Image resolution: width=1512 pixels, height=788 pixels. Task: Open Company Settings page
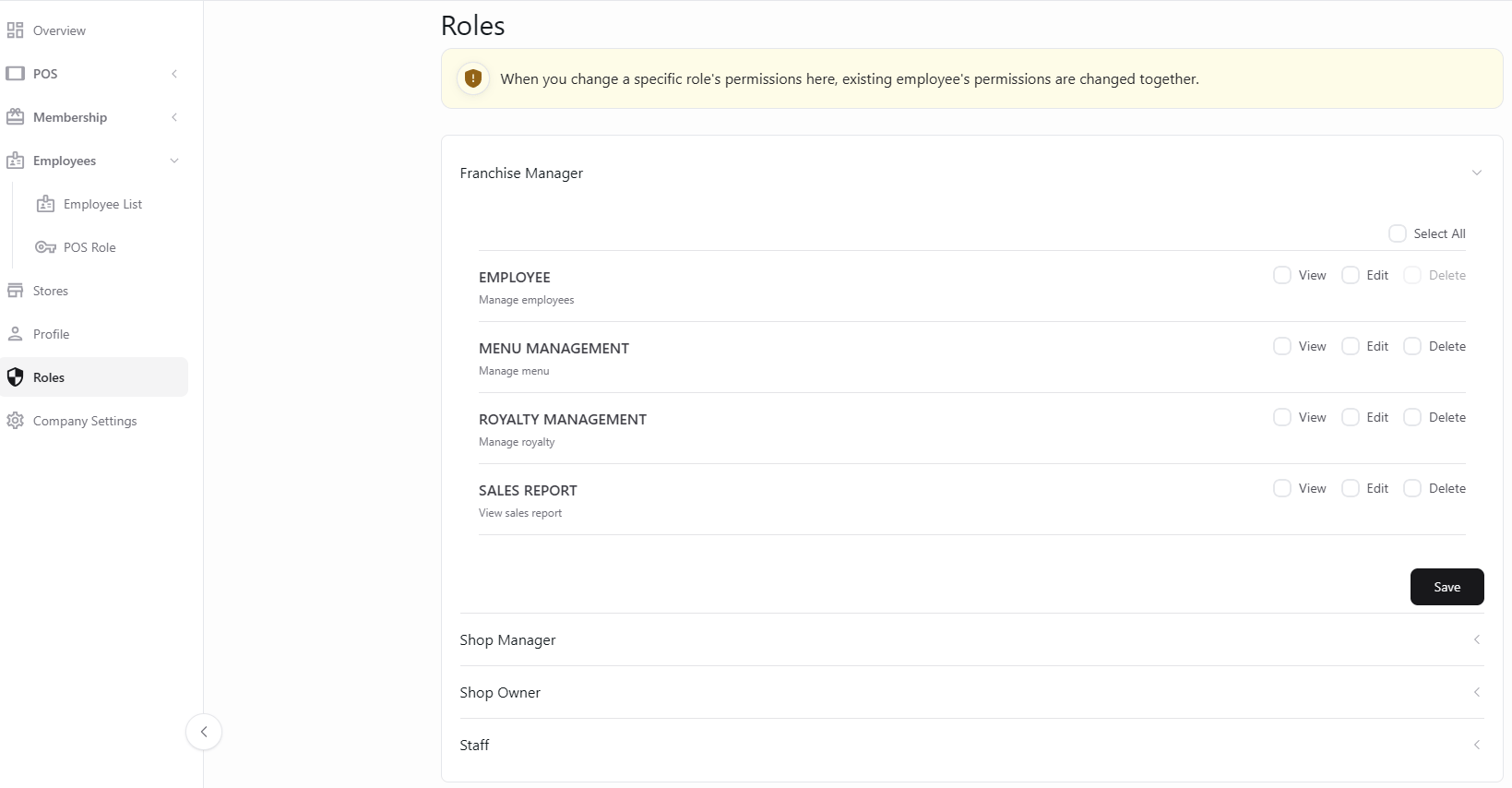(94, 421)
